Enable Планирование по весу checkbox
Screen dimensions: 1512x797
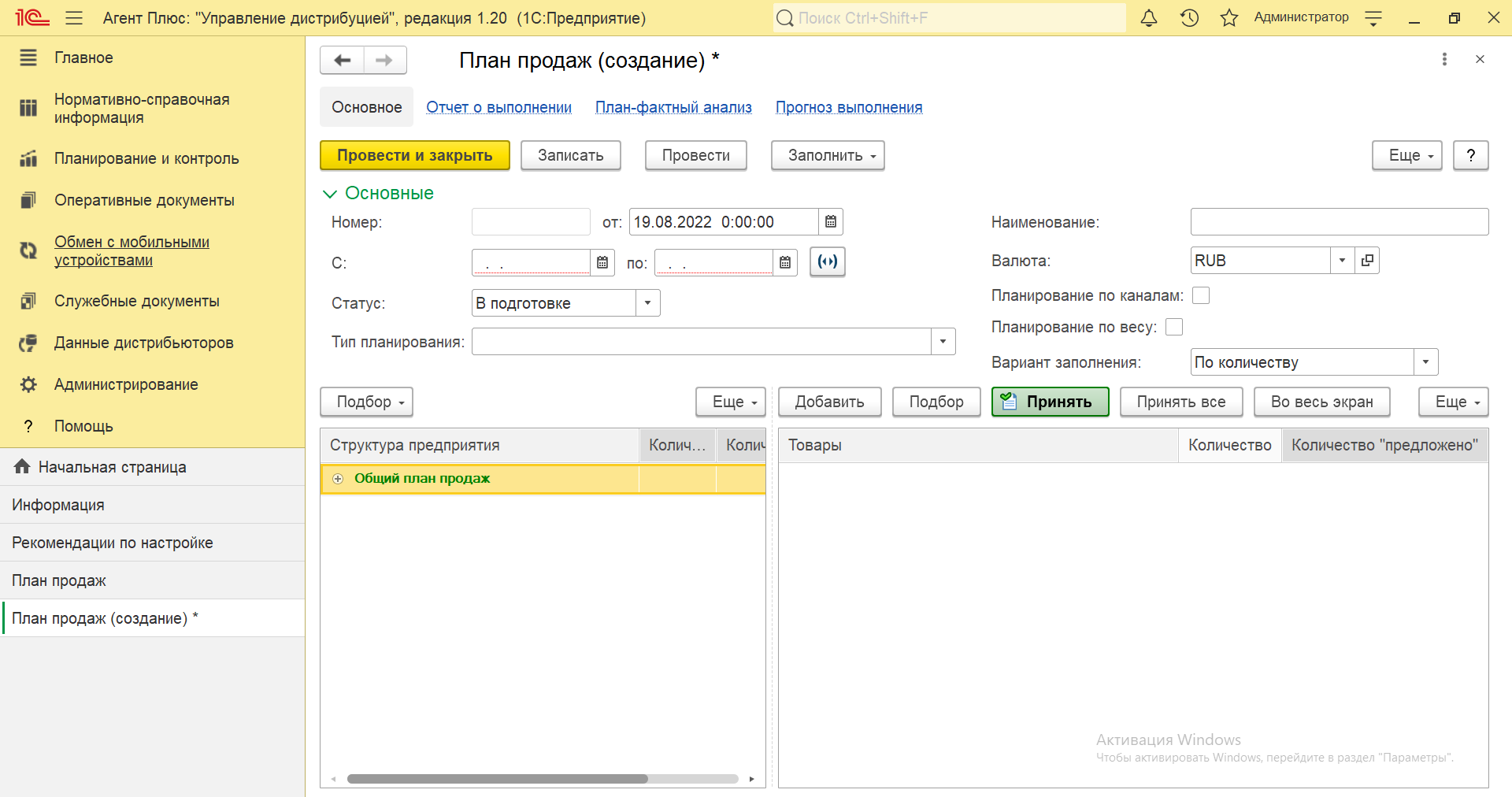point(1174,327)
